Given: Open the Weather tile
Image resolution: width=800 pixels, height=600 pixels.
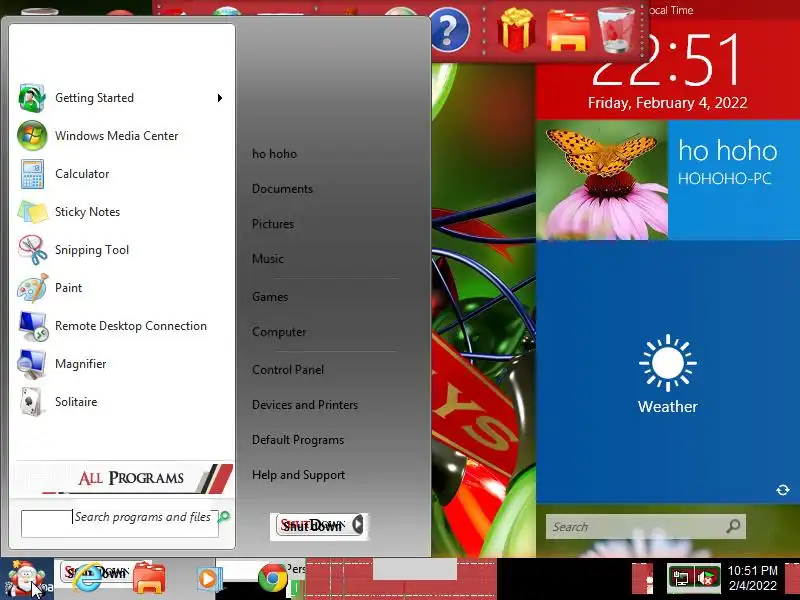Looking at the screenshot, I should coord(668,372).
